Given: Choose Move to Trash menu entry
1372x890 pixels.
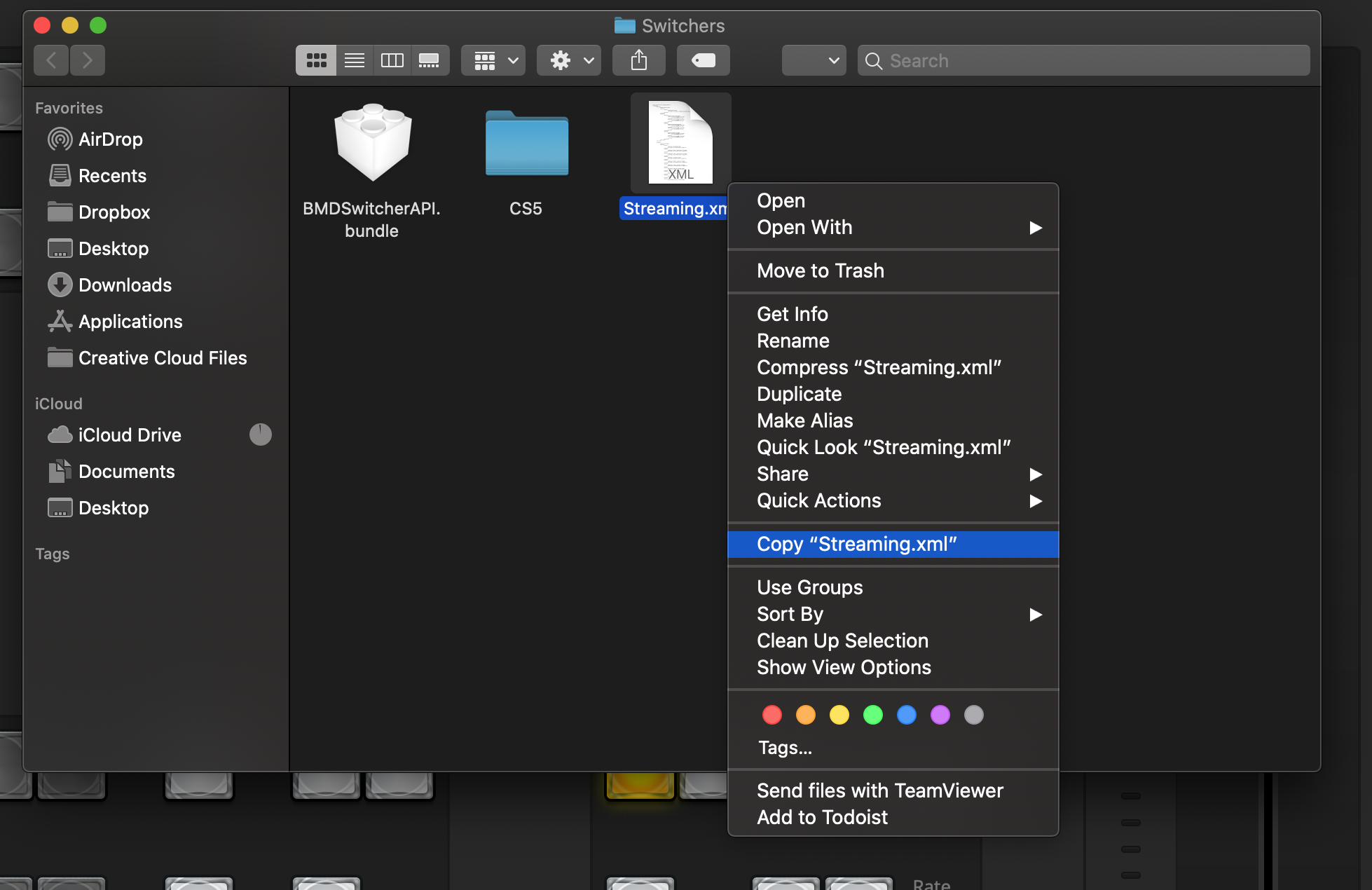Looking at the screenshot, I should [820, 271].
